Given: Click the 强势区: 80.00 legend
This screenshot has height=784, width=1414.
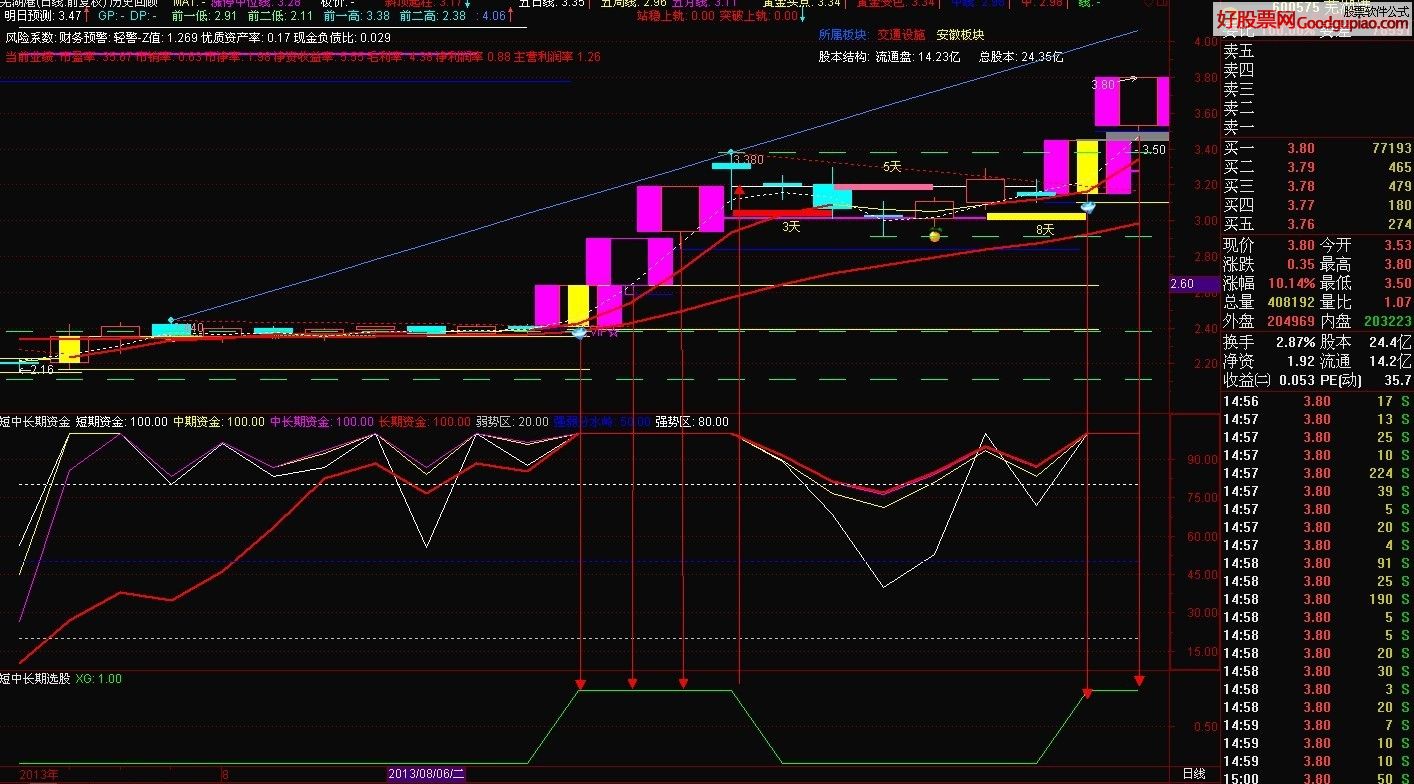Looking at the screenshot, I should [x=692, y=422].
